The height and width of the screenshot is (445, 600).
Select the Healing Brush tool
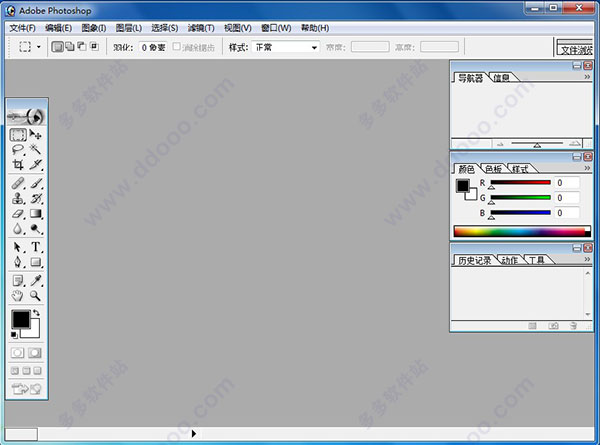[18, 183]
